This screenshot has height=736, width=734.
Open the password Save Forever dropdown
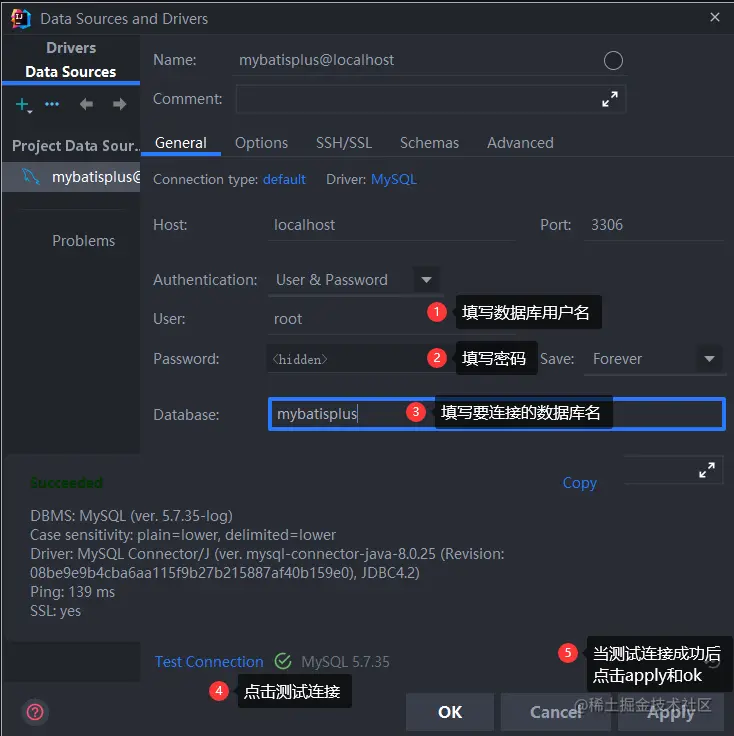pyautogui.click(x=653, y=359)
